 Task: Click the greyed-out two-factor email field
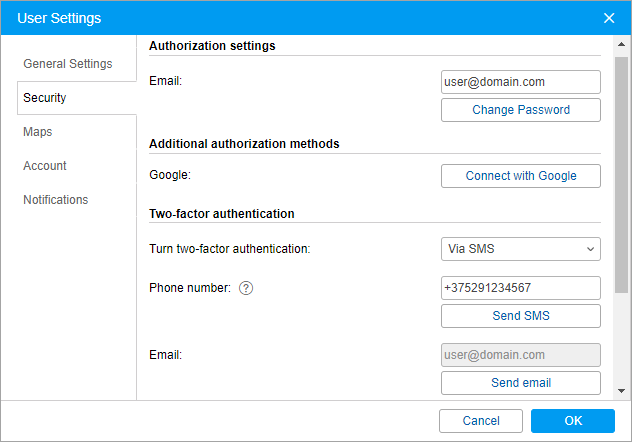[520, 355]
